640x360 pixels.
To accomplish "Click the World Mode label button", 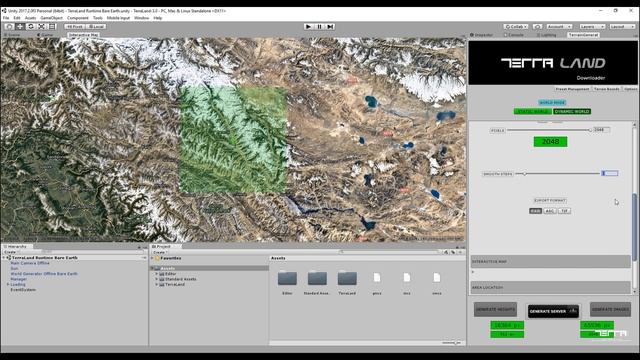I will click(552, 102).
